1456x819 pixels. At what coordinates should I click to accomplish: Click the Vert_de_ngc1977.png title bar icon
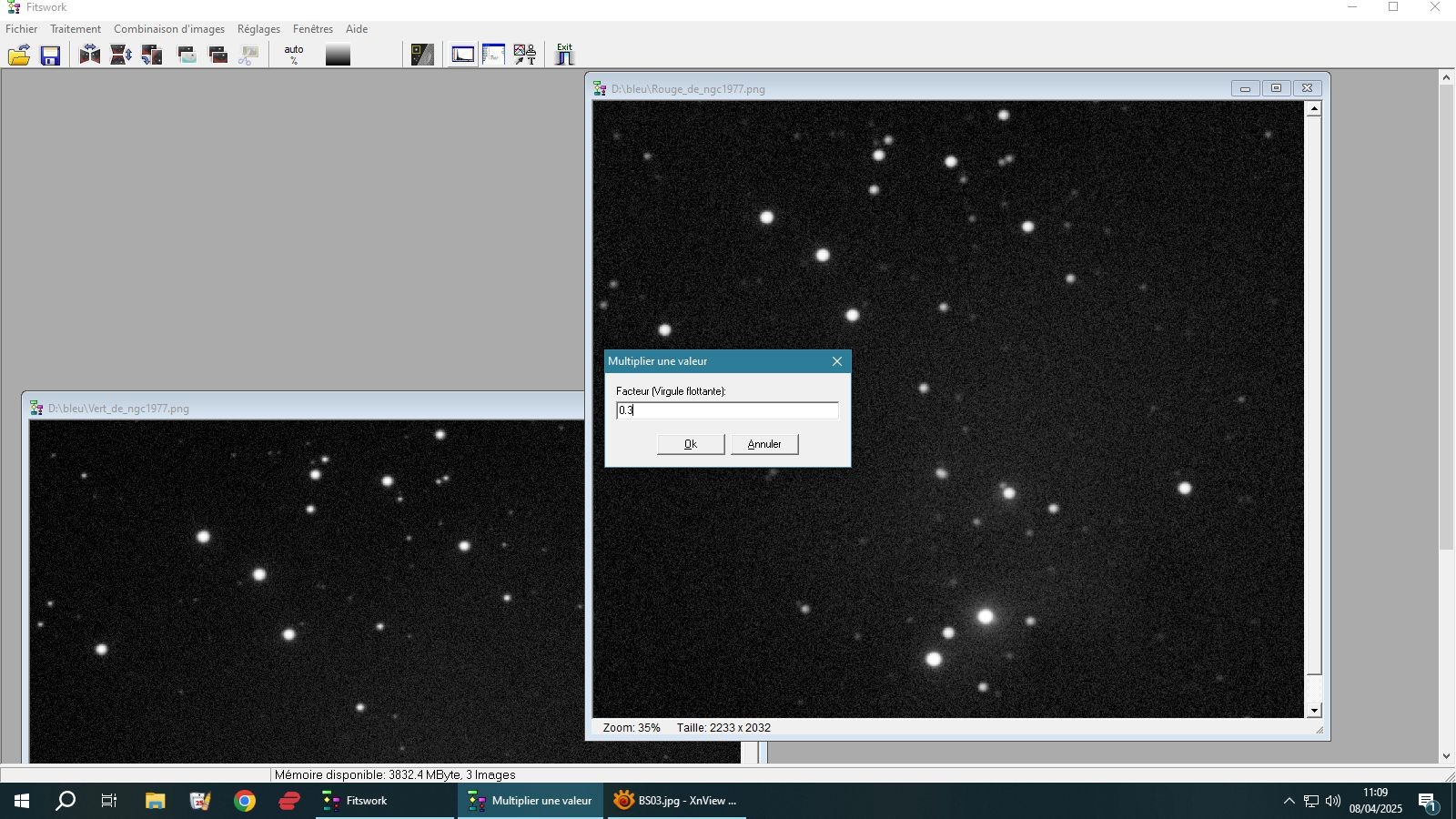(36, 408)
